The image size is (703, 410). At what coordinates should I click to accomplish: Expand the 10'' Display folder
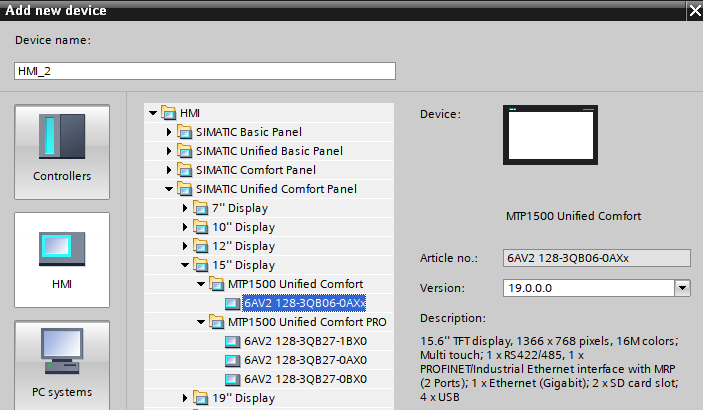point(185,227)
